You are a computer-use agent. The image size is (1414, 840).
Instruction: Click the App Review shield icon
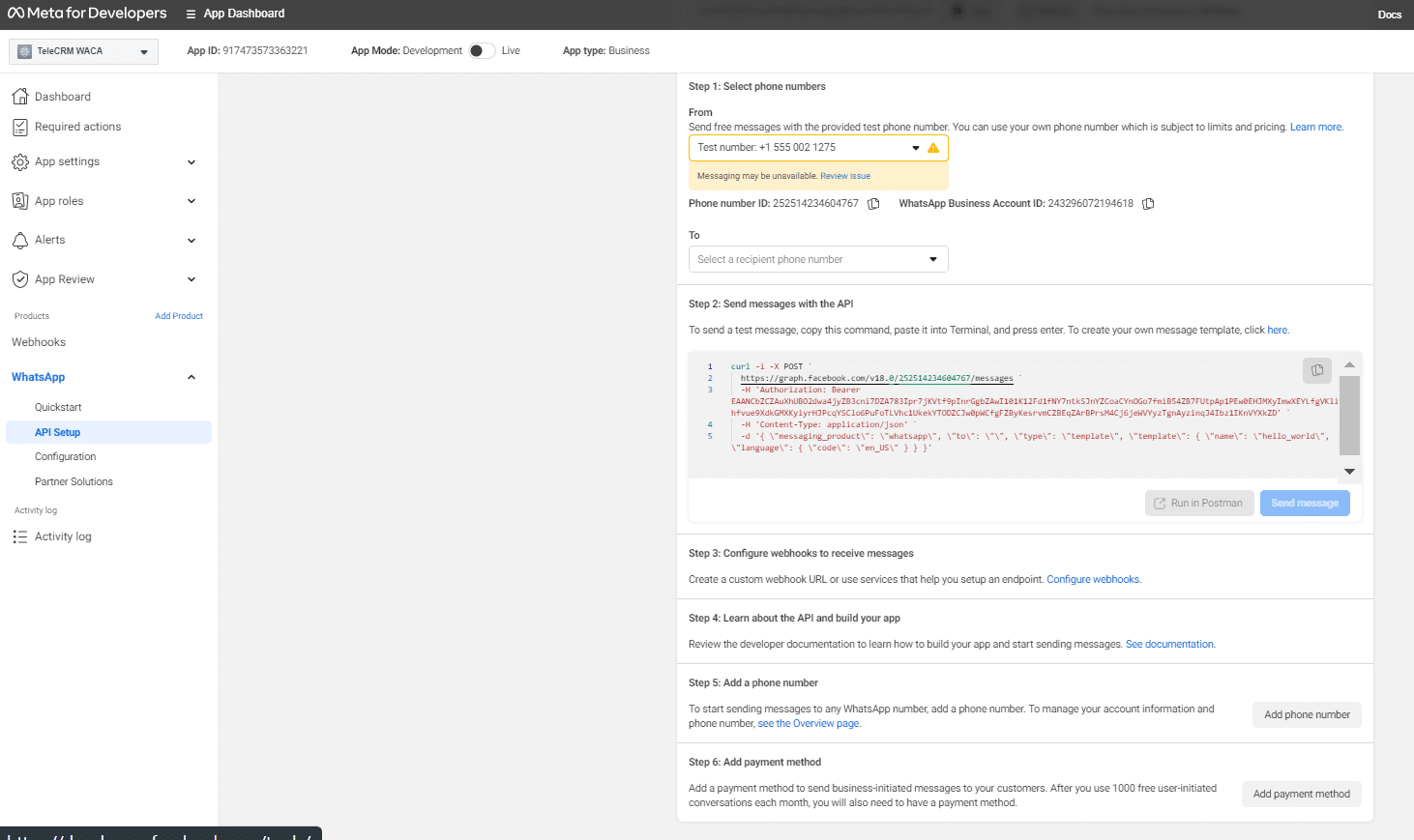20,279
